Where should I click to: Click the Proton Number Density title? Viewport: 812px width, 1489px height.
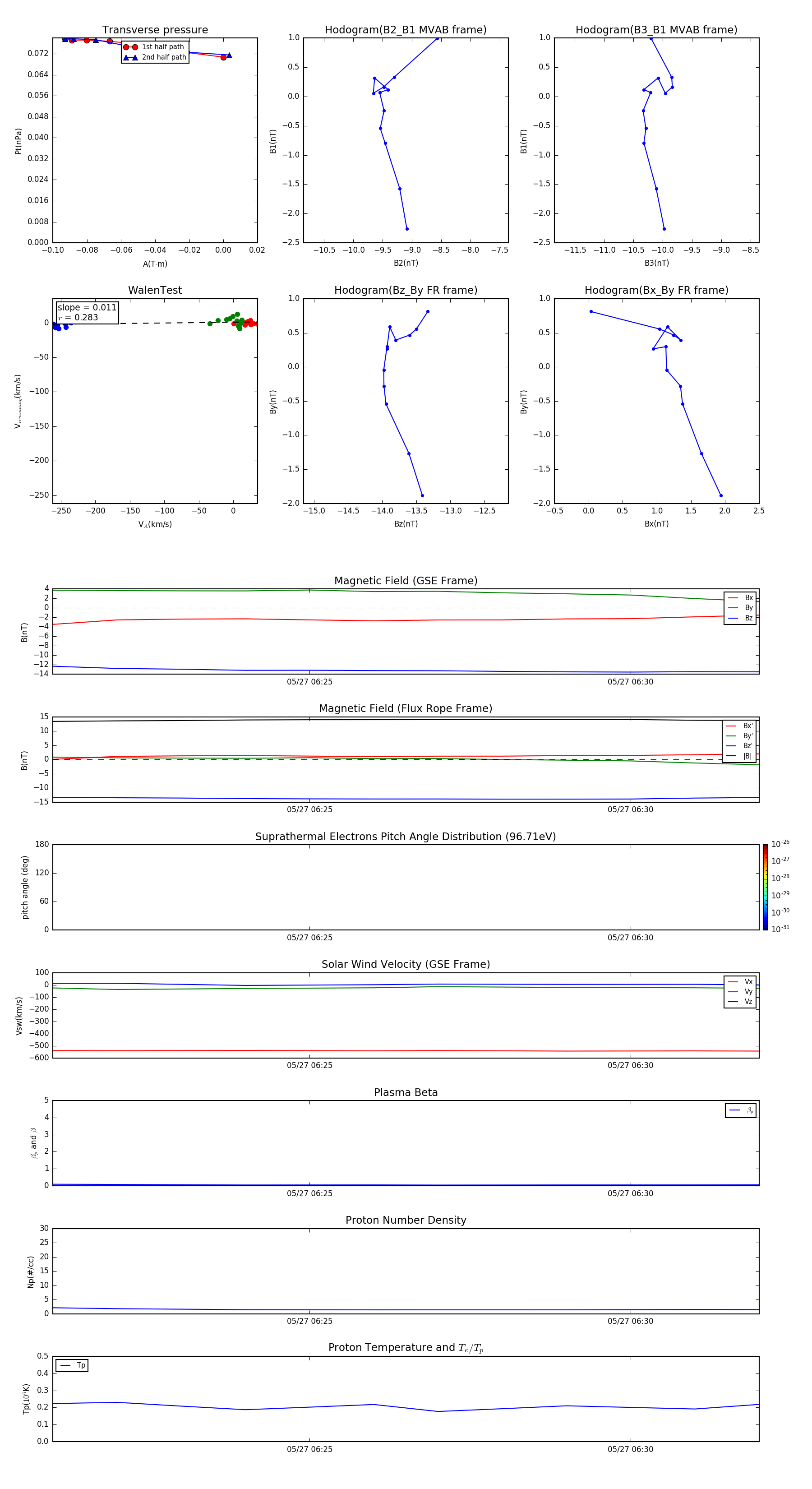(406, 1220)
